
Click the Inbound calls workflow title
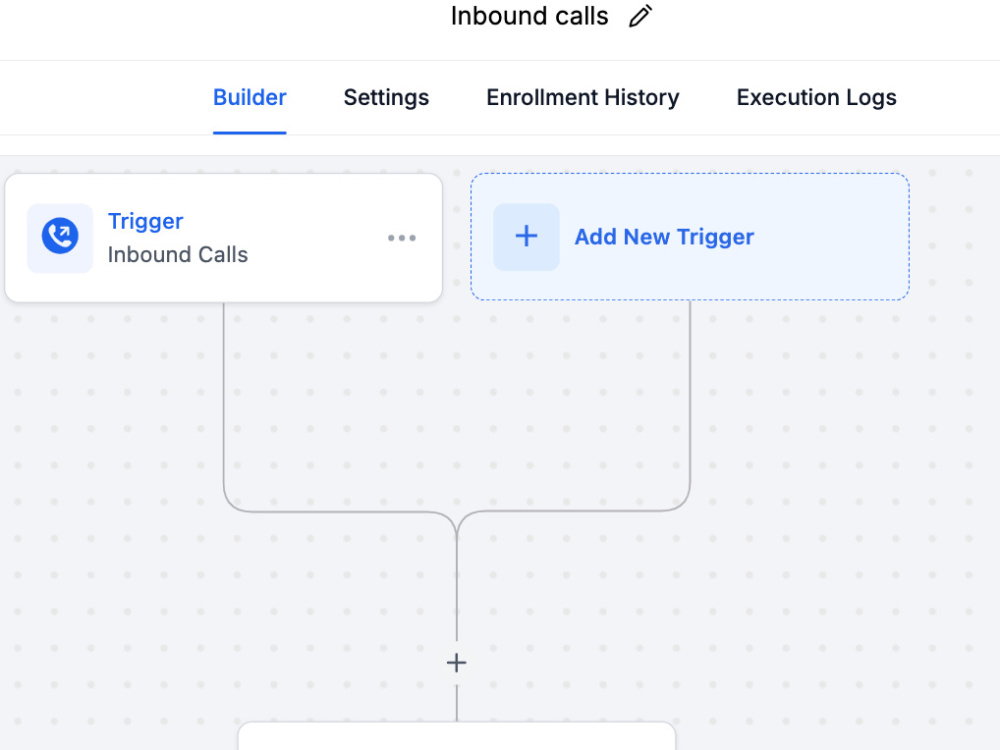(x=529, y=16)
